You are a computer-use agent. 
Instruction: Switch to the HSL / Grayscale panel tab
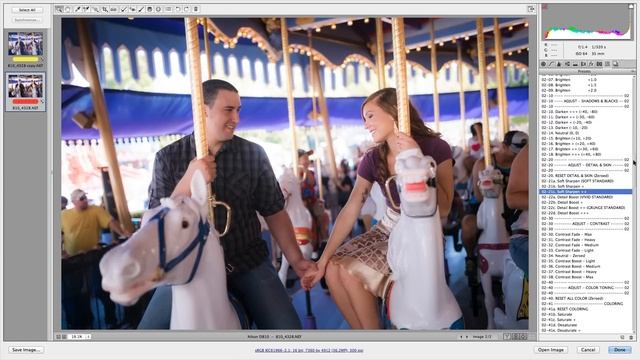pos(567,64)
